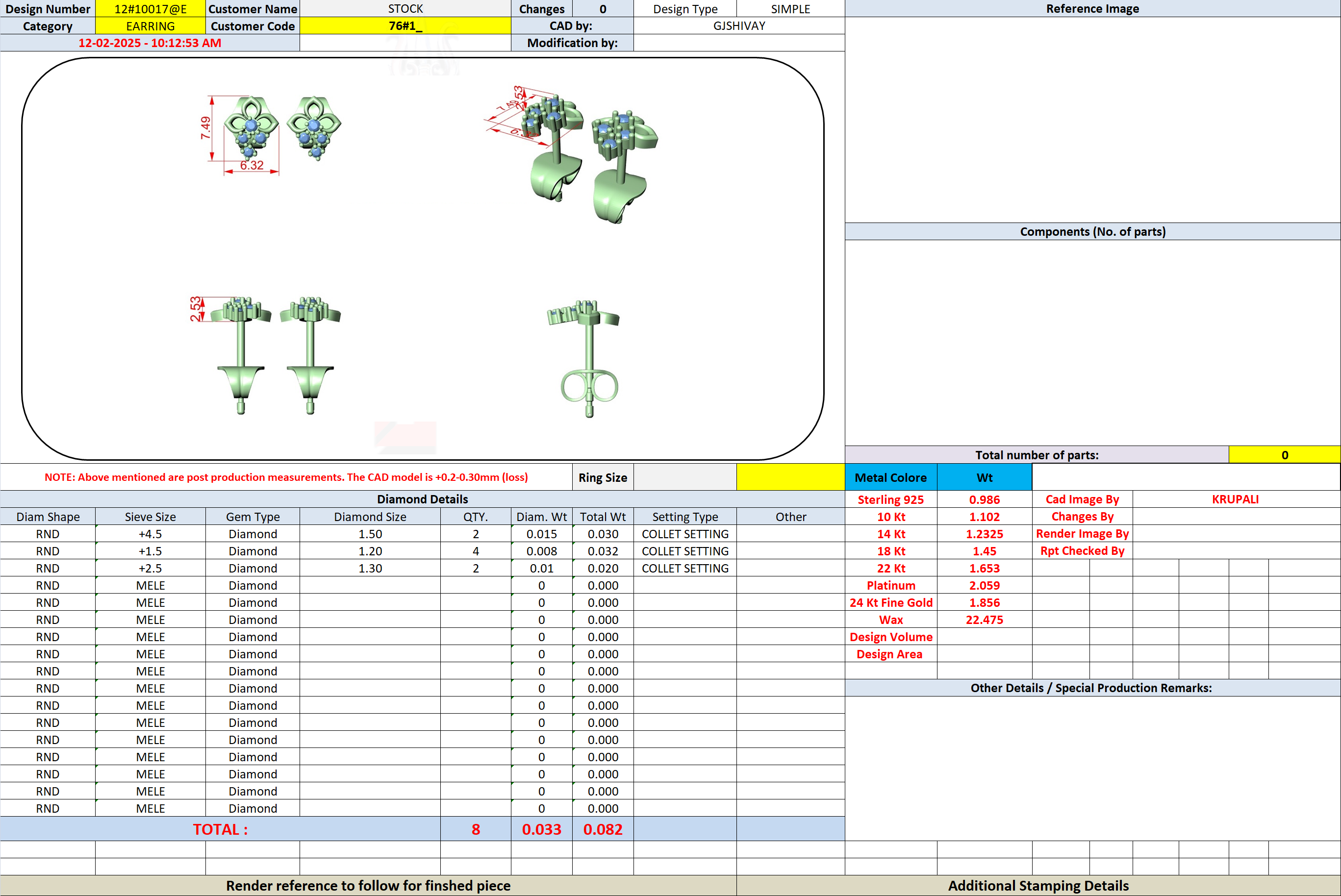Select the customer code 76#1_ cell
Viewport: 1341px width, 896px height.
coord(405,25)
